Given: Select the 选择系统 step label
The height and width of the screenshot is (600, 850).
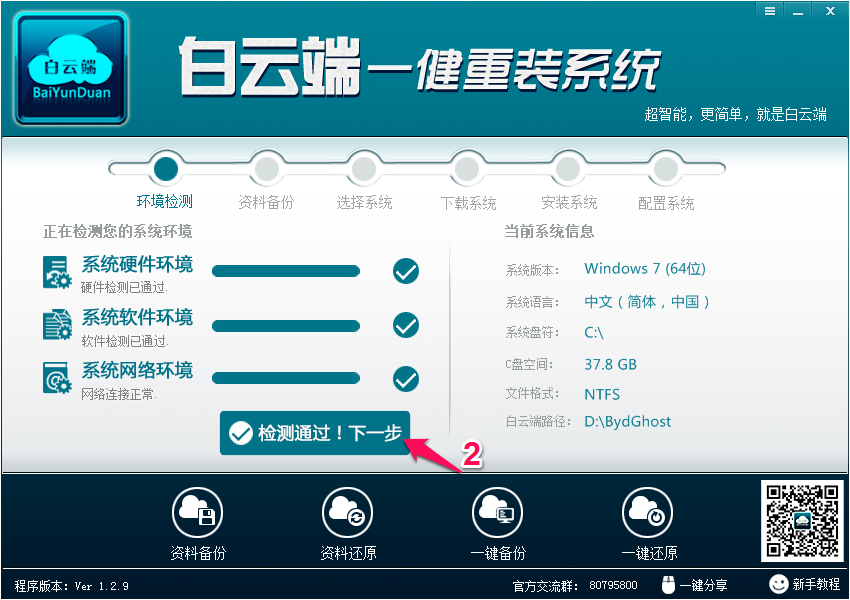Looking at the screenshot, I should pyautogui.click(x=364, y=203).
